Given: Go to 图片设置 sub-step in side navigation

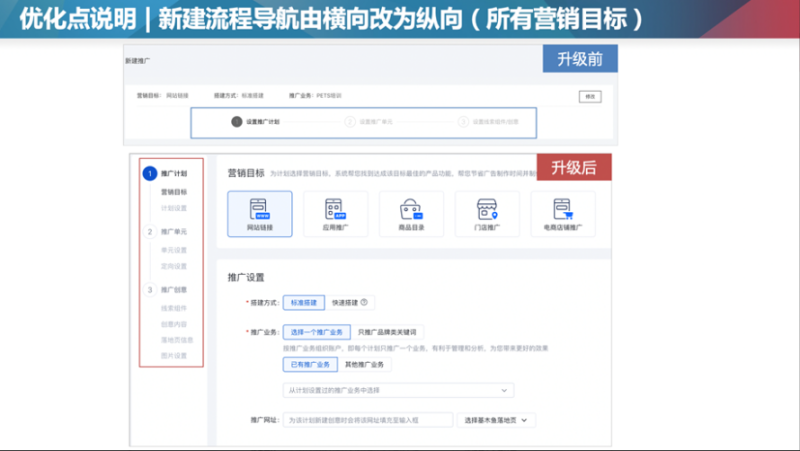Looking at the screenshot, I should point(174,356).
